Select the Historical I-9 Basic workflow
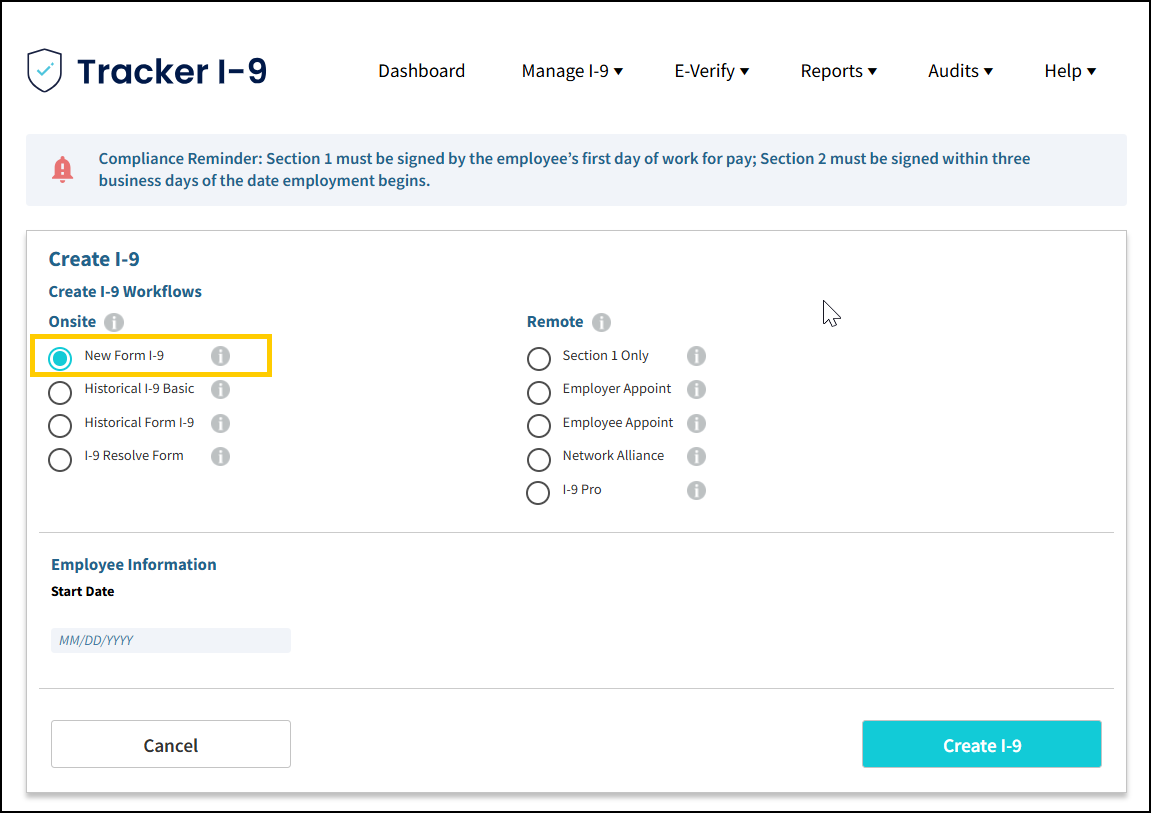This screenshot has width=1151, height=813. coord(60,392)
